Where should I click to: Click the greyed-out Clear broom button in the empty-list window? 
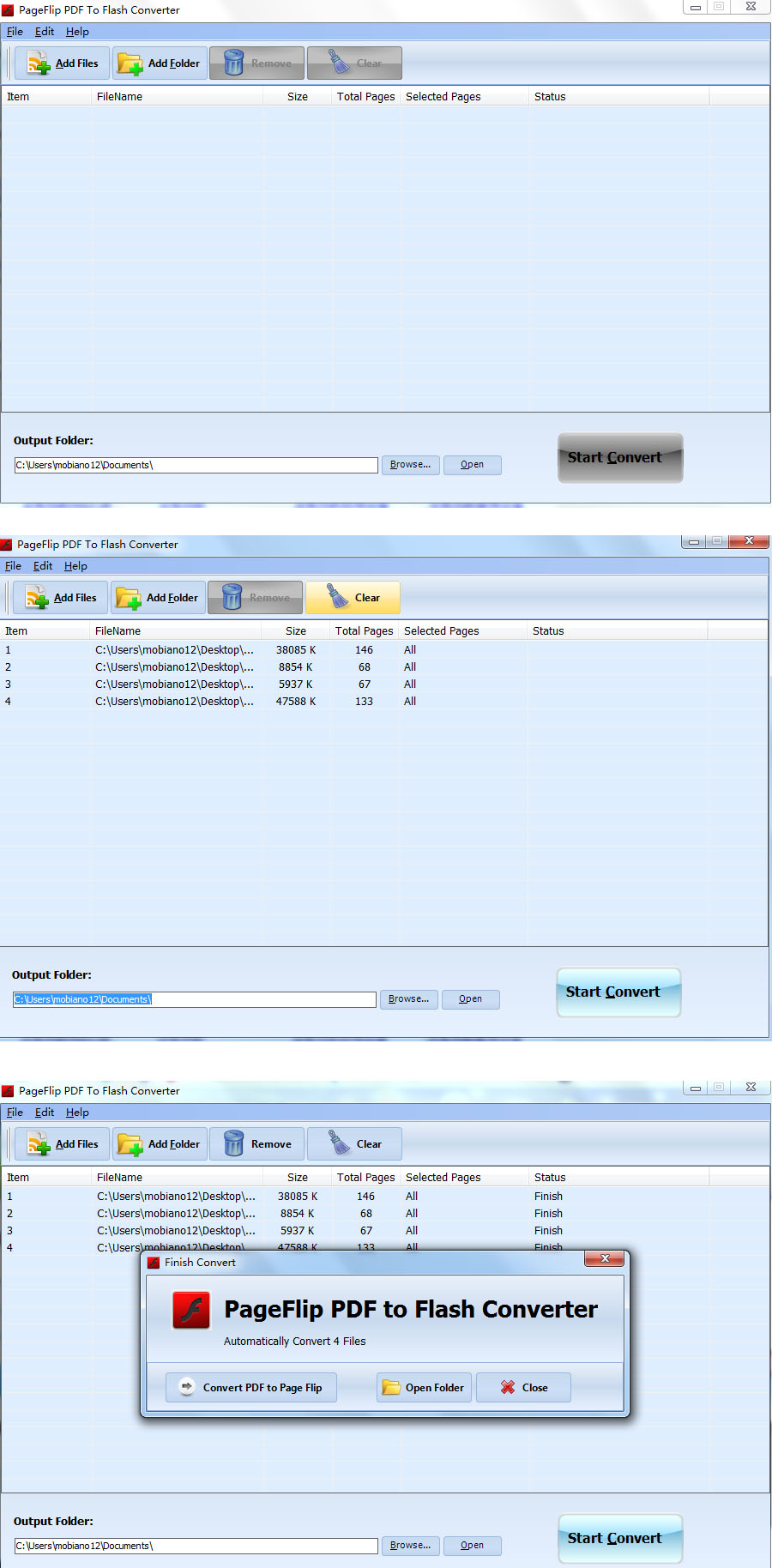click(x=354, y=63)
